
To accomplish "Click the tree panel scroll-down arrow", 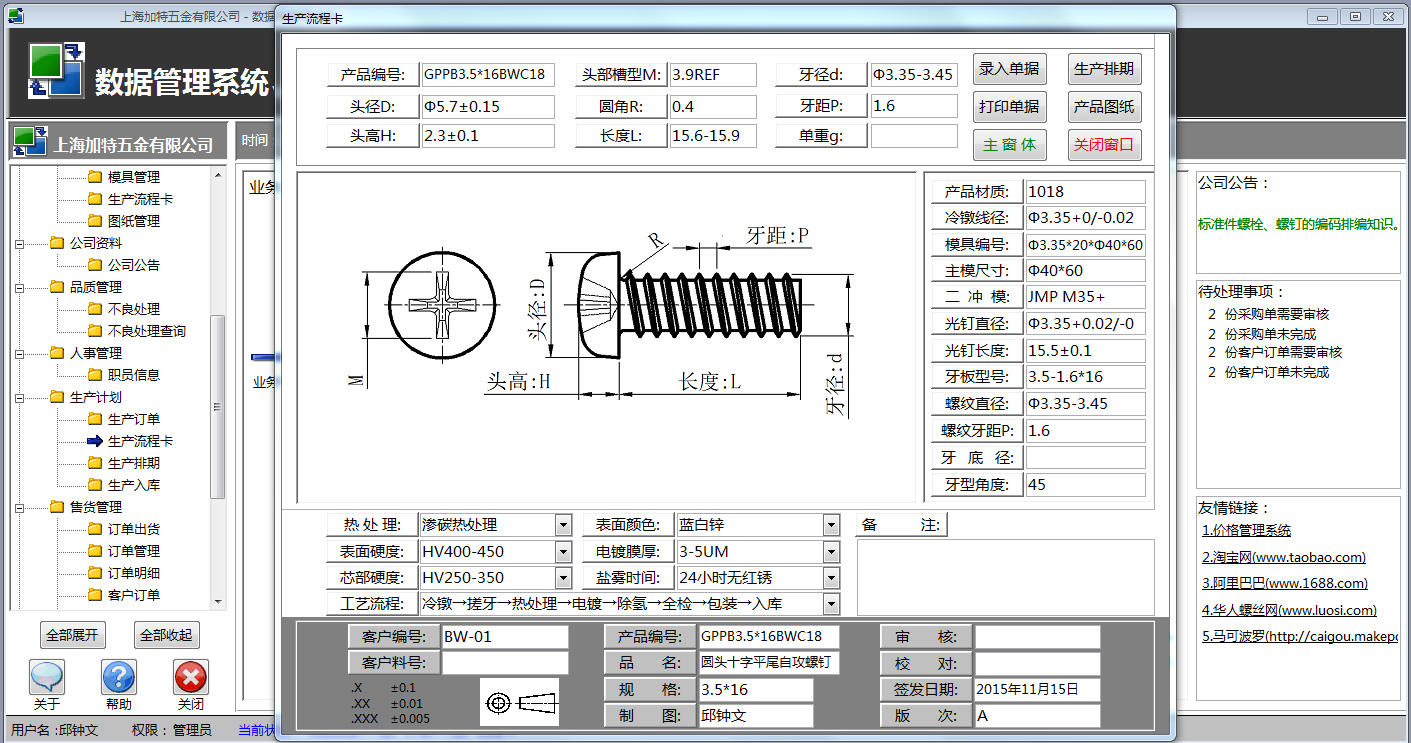I will pyautogui.click(x=218, y=602).
